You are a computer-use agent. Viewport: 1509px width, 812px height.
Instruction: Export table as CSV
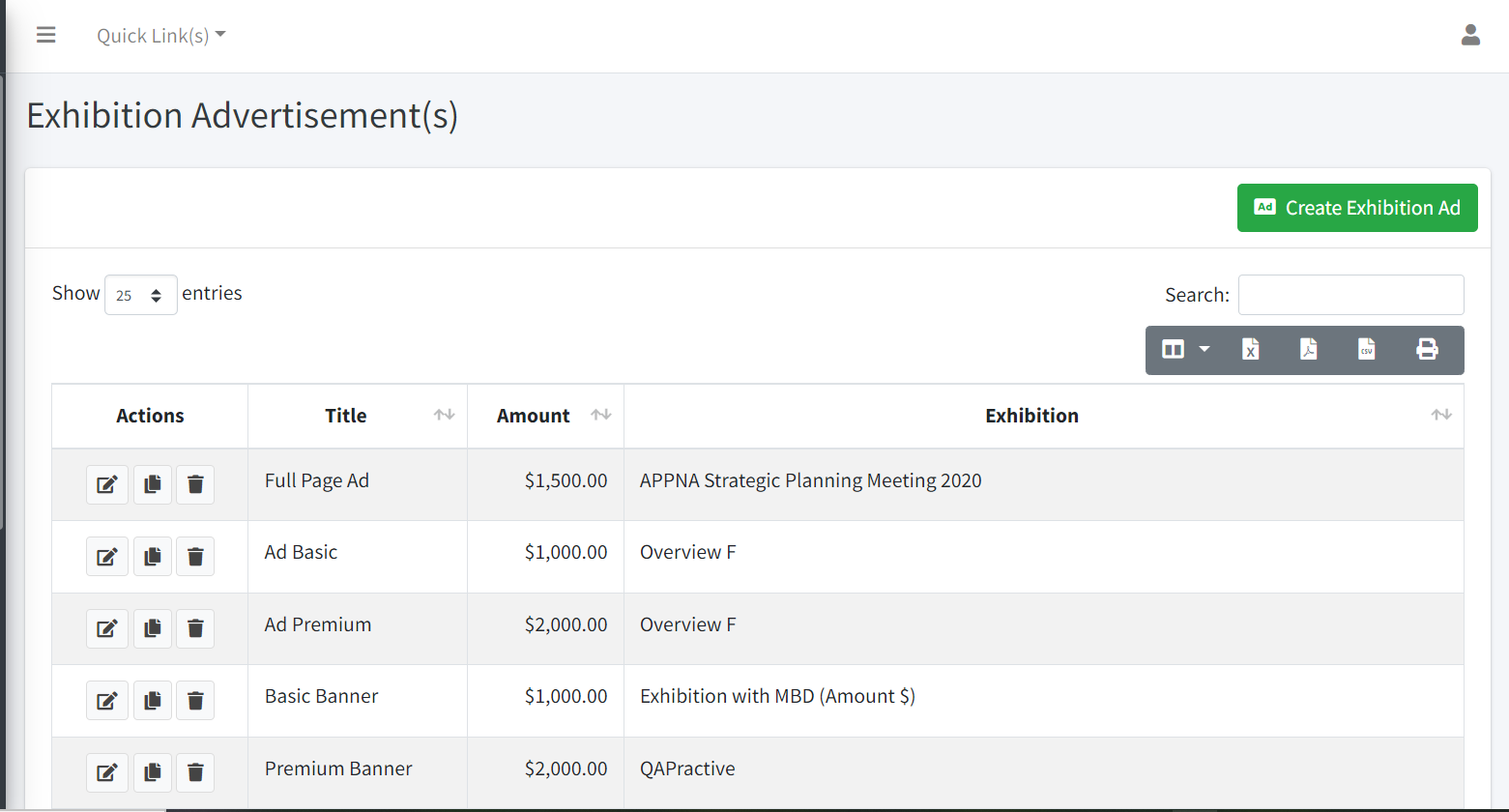click(x=1366, y=350)
